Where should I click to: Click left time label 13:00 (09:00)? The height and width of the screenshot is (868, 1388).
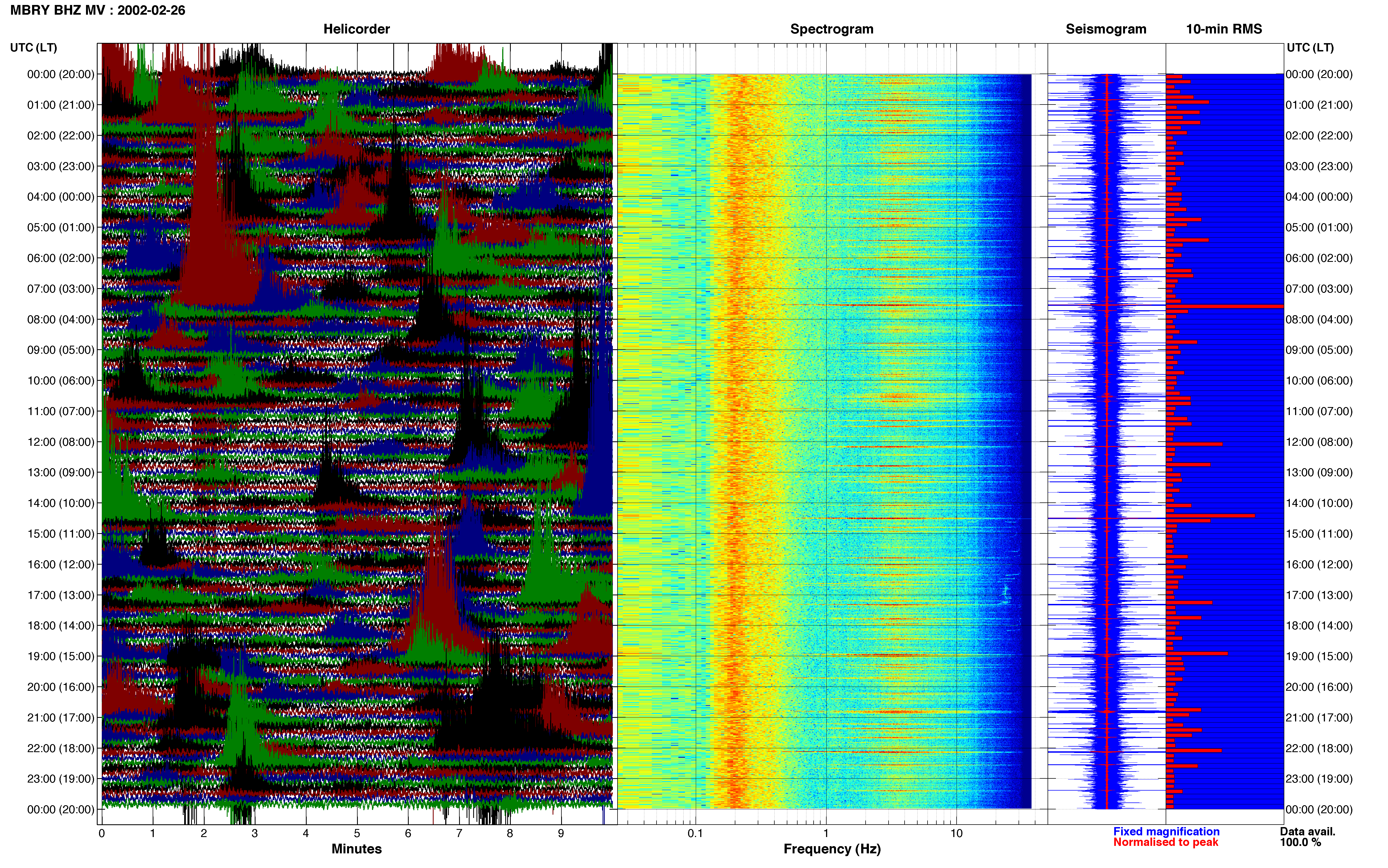click(61, 473)
